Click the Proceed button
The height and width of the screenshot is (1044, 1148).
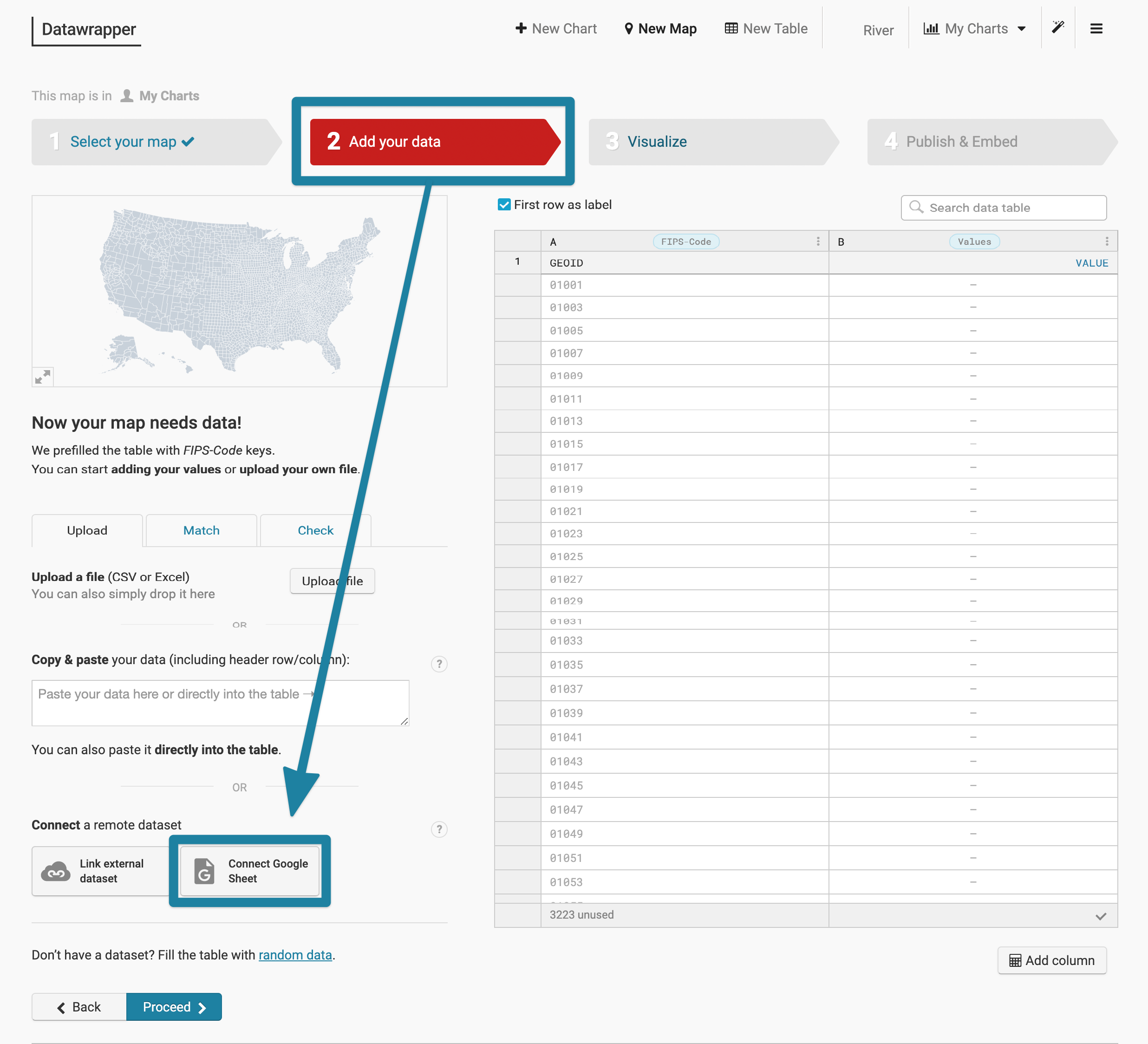click(174, 1007)
